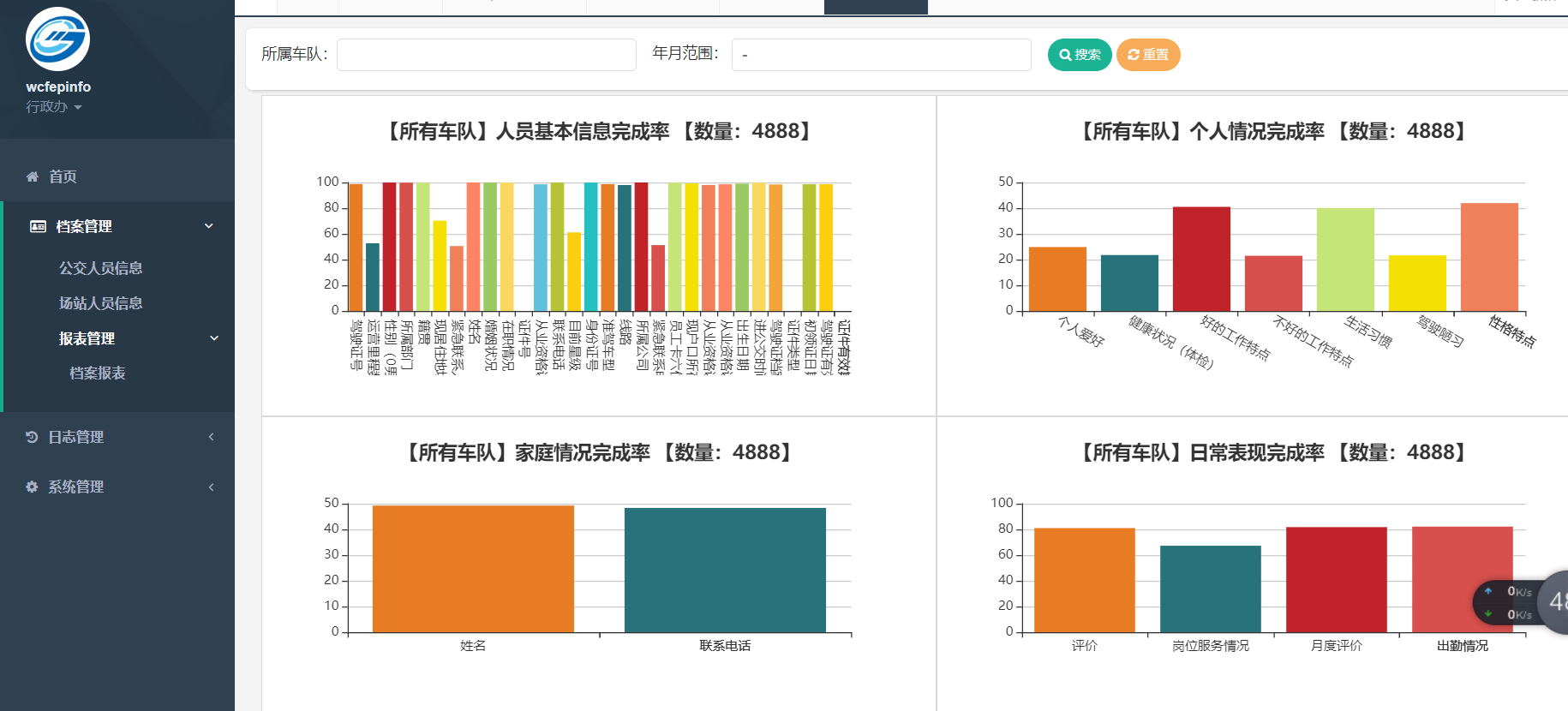
Task: Click the 不好的工作特点 axis label
Action: (1313, 341)
